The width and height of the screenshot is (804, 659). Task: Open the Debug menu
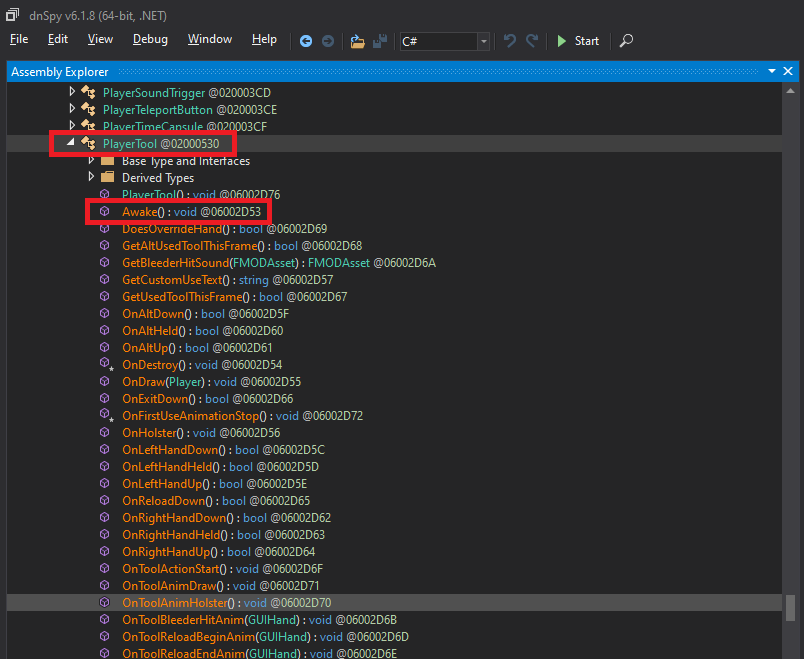click(x=150, y=39)
